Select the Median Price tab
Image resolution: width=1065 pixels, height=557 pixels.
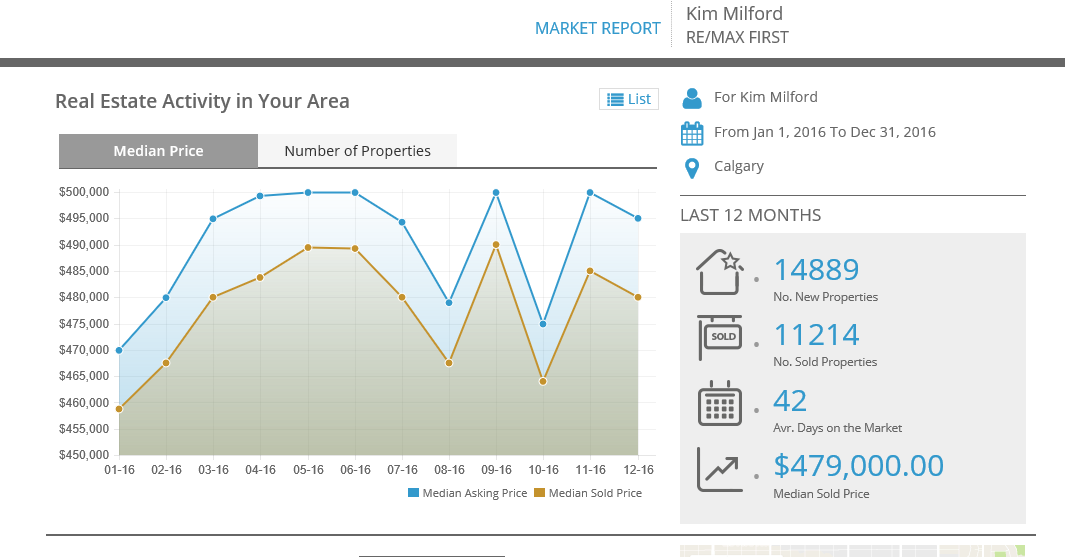pyautogui.click(x=158, y=151)
